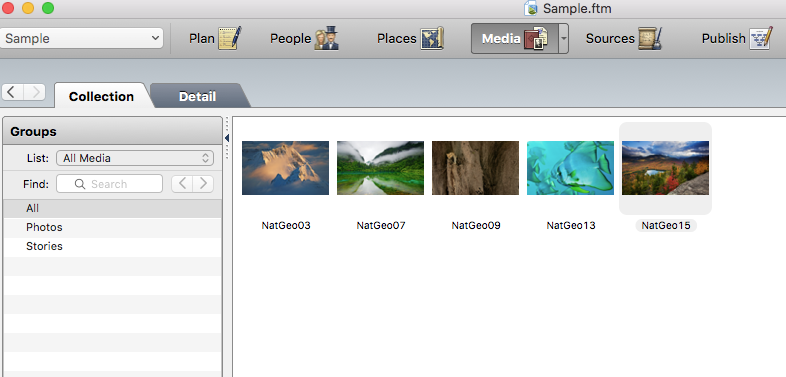Collapse the Groups panel with arrow handle
This screenshot has width=786, height=377.
coord(227,137)
